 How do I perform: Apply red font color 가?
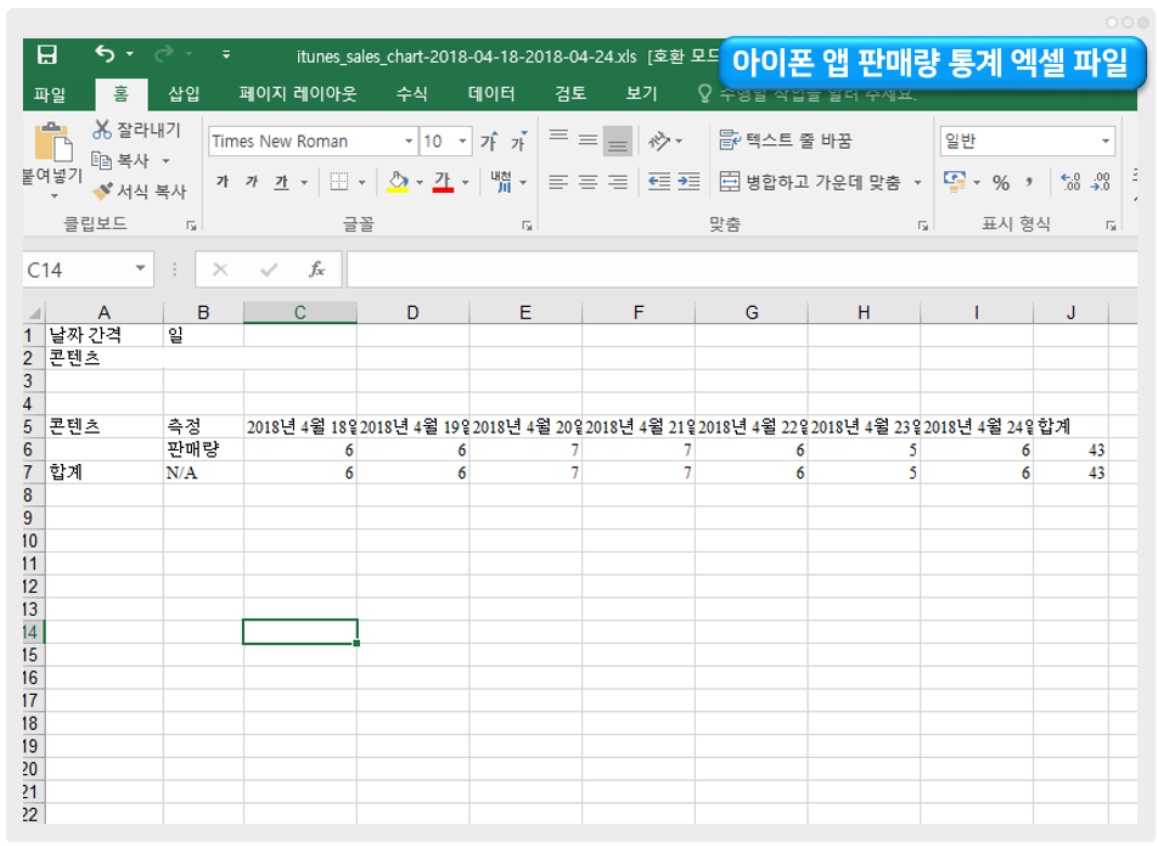(443, 181)
